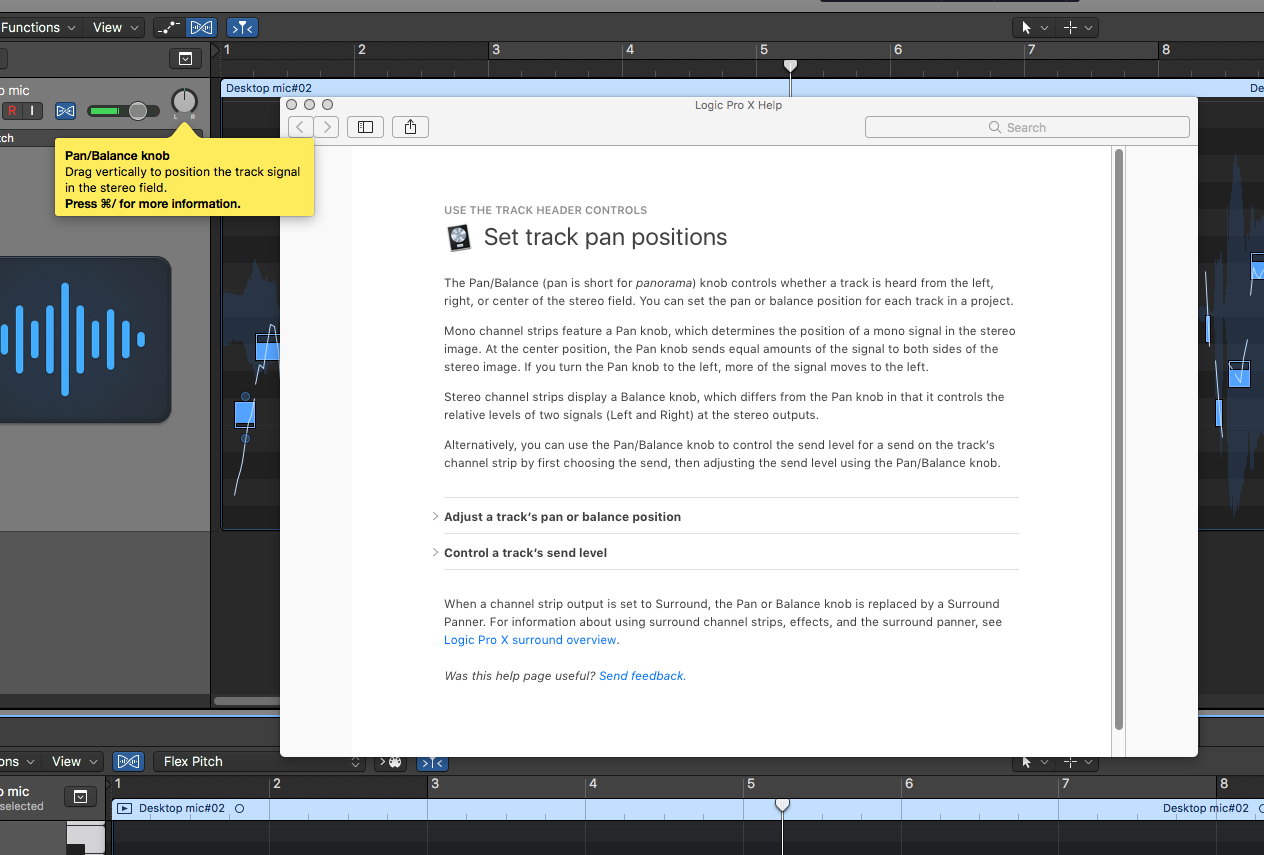Toggle the Show Automation button in top toolbar
Viewport: 1264px width, 855px height.
tap(168, 28)
